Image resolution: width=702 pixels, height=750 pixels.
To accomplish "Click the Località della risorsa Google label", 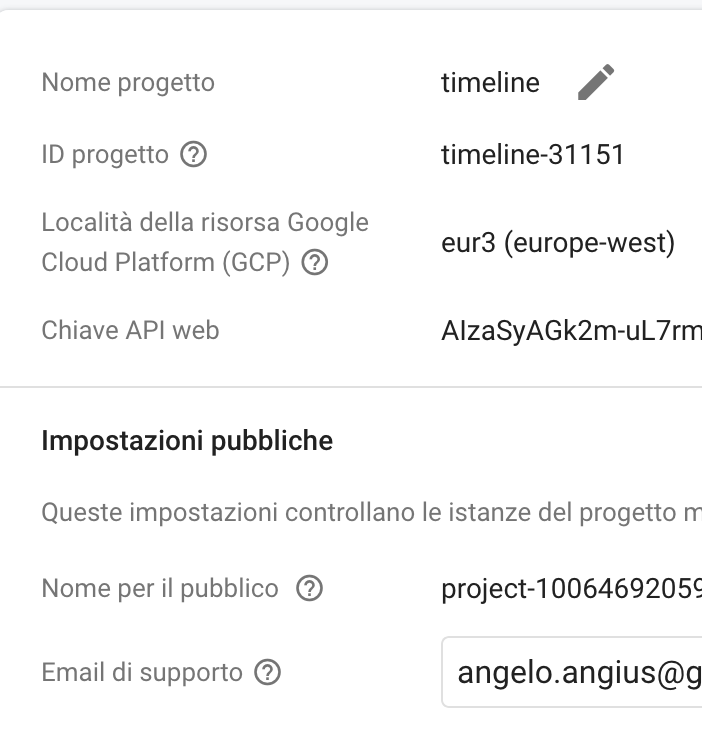I will [x=205, y=222].
